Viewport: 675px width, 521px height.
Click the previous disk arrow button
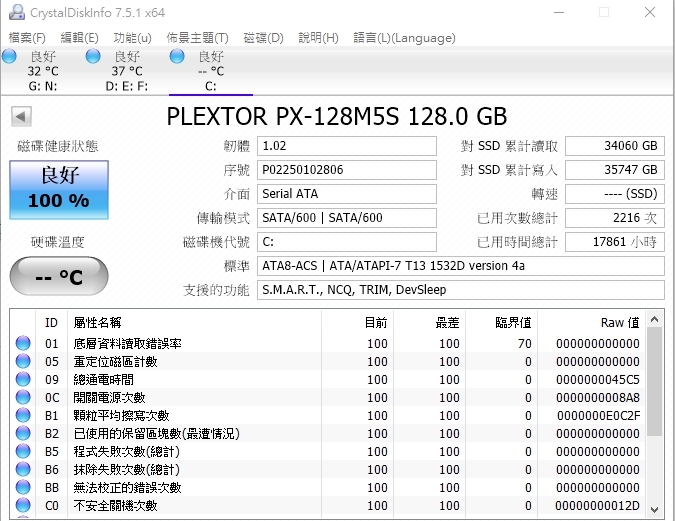tap(21, 116)
